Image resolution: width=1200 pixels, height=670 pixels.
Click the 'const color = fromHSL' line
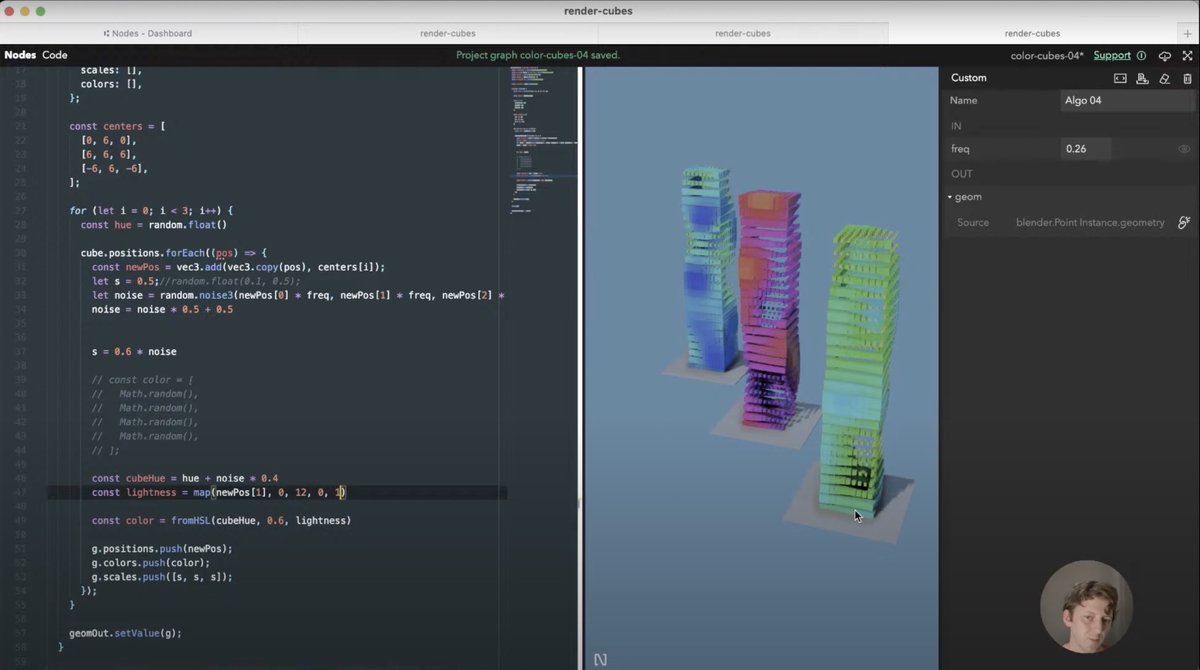click(x=221, y=520)
